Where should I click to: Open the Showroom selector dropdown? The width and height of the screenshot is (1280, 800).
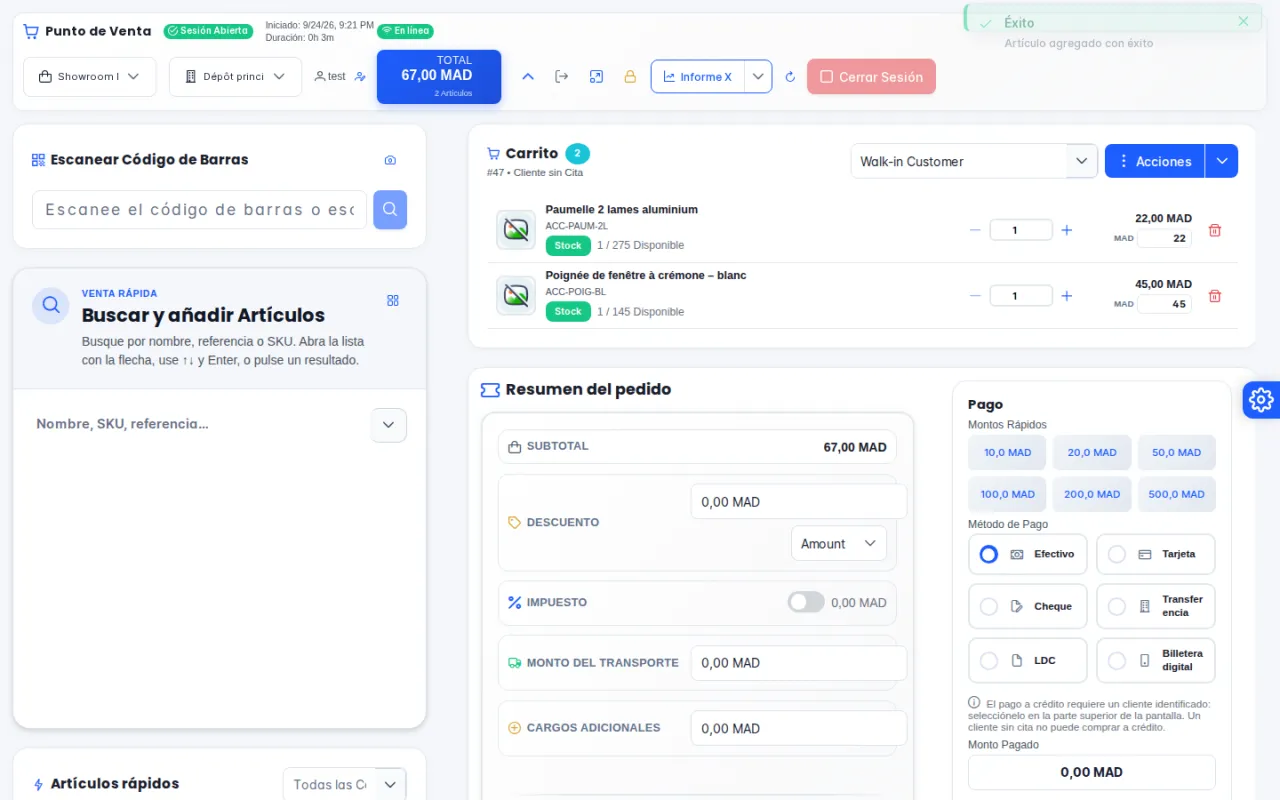pos(90,77)
